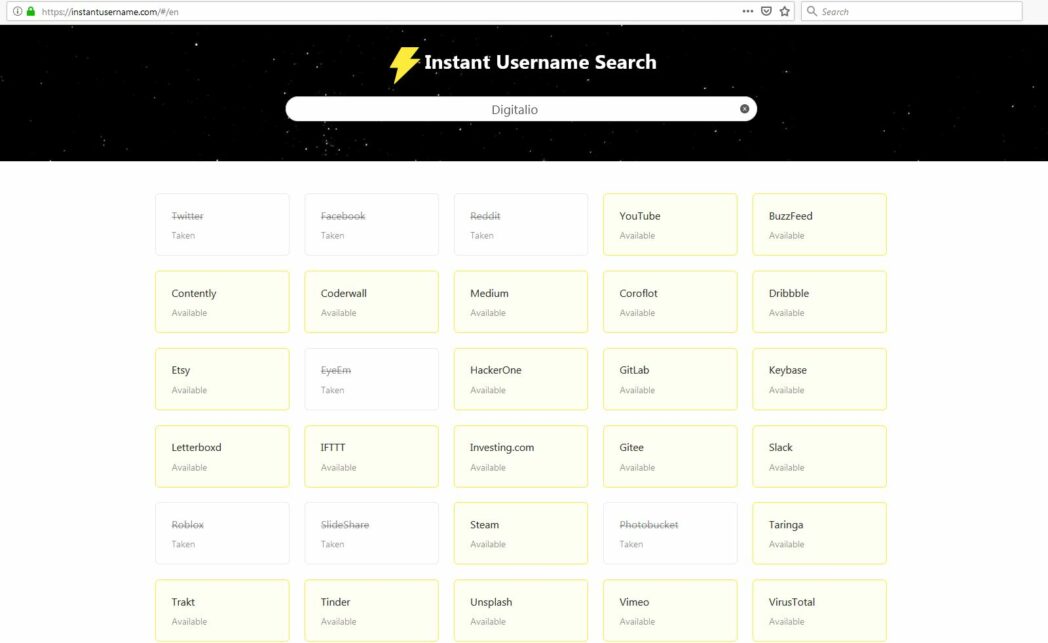The image size is (1048, 643).
Task: Select the Vimeo card
Action: point(670,611)
